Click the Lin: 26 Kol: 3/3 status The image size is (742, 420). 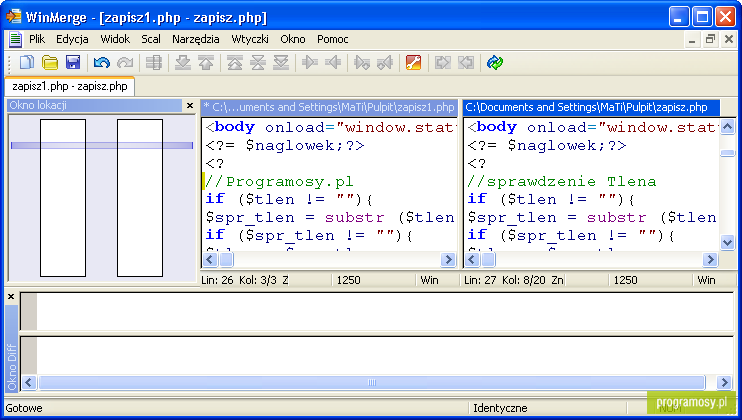pos(245,280)
